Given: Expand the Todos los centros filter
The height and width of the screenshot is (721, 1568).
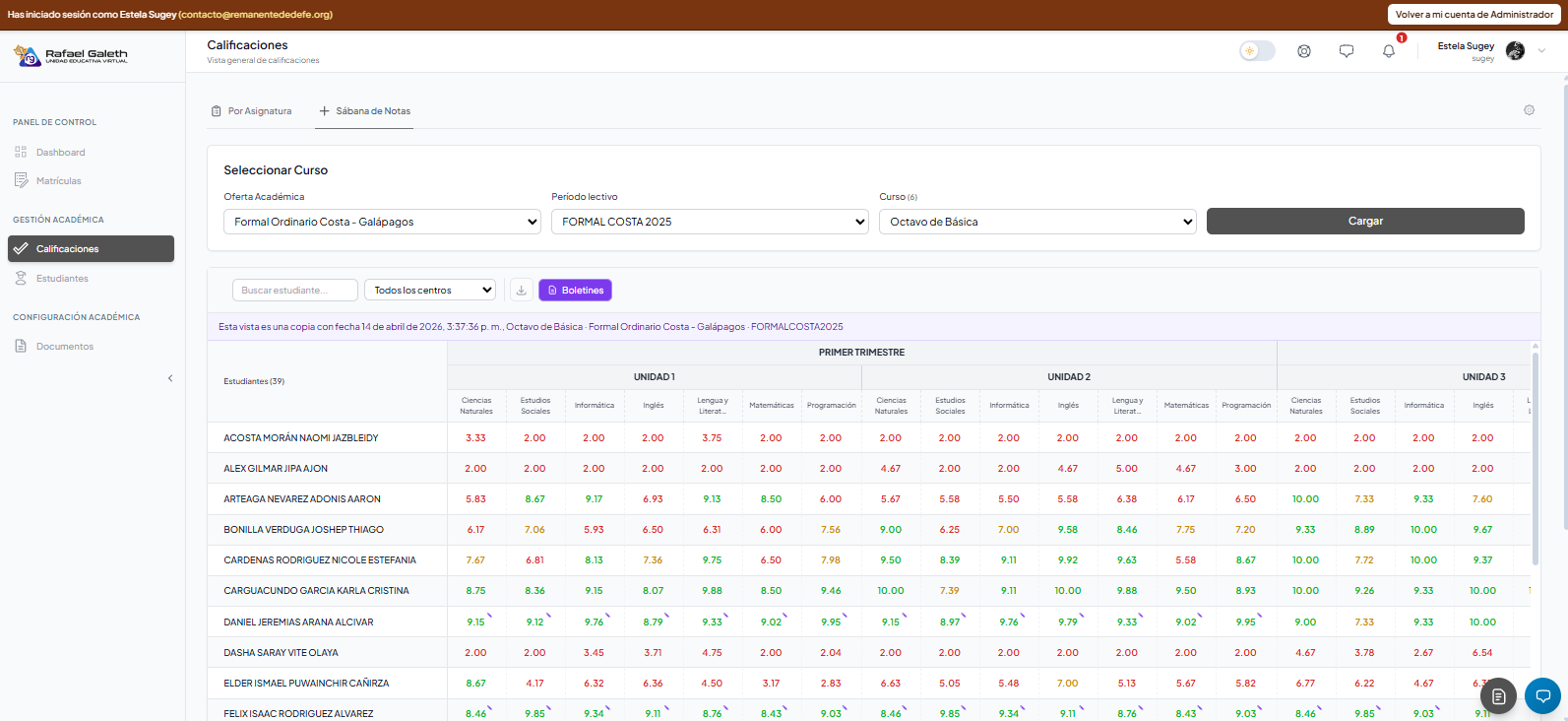Looking at the screenshot, I should (x=430, y=291).
